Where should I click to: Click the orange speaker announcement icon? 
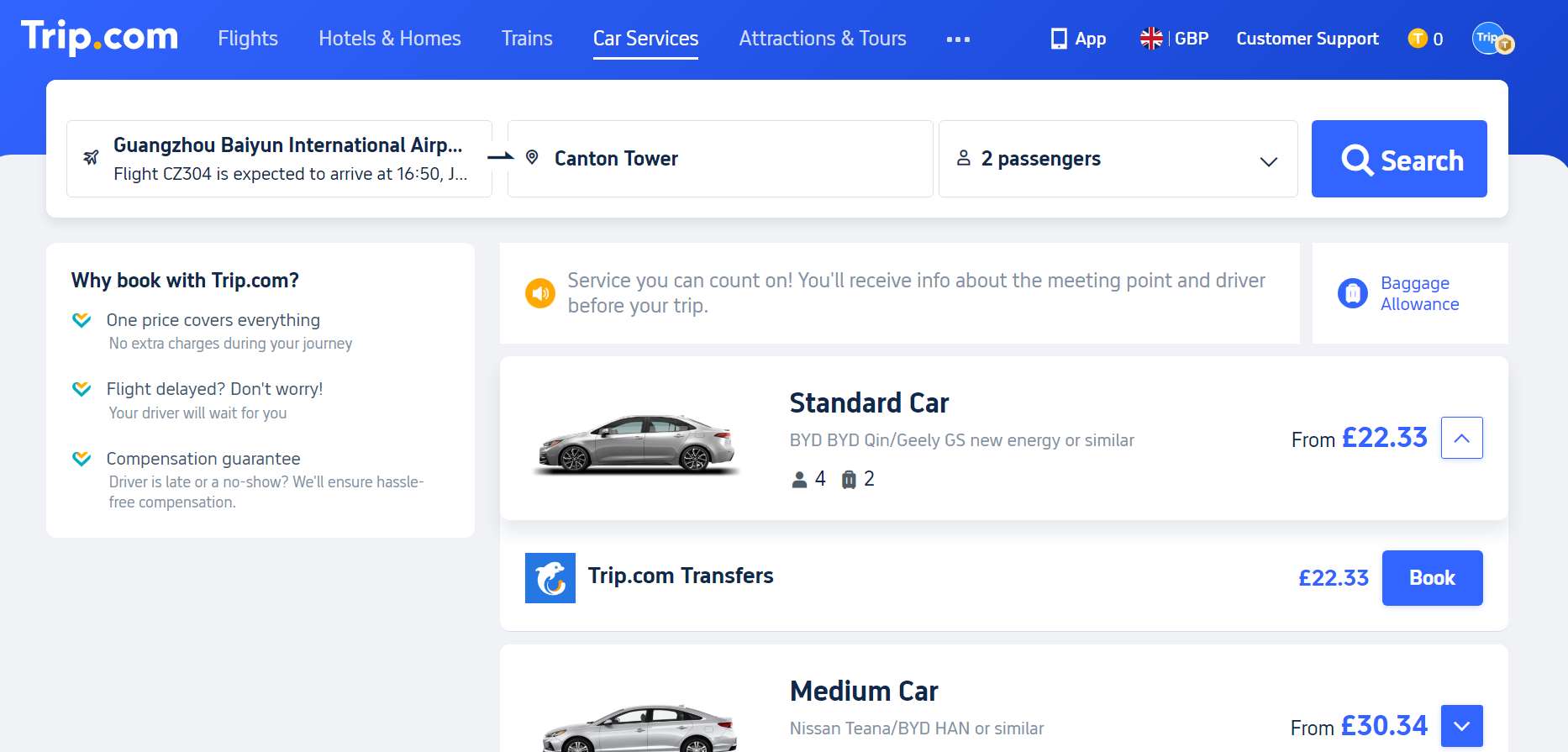pos(540,293)
